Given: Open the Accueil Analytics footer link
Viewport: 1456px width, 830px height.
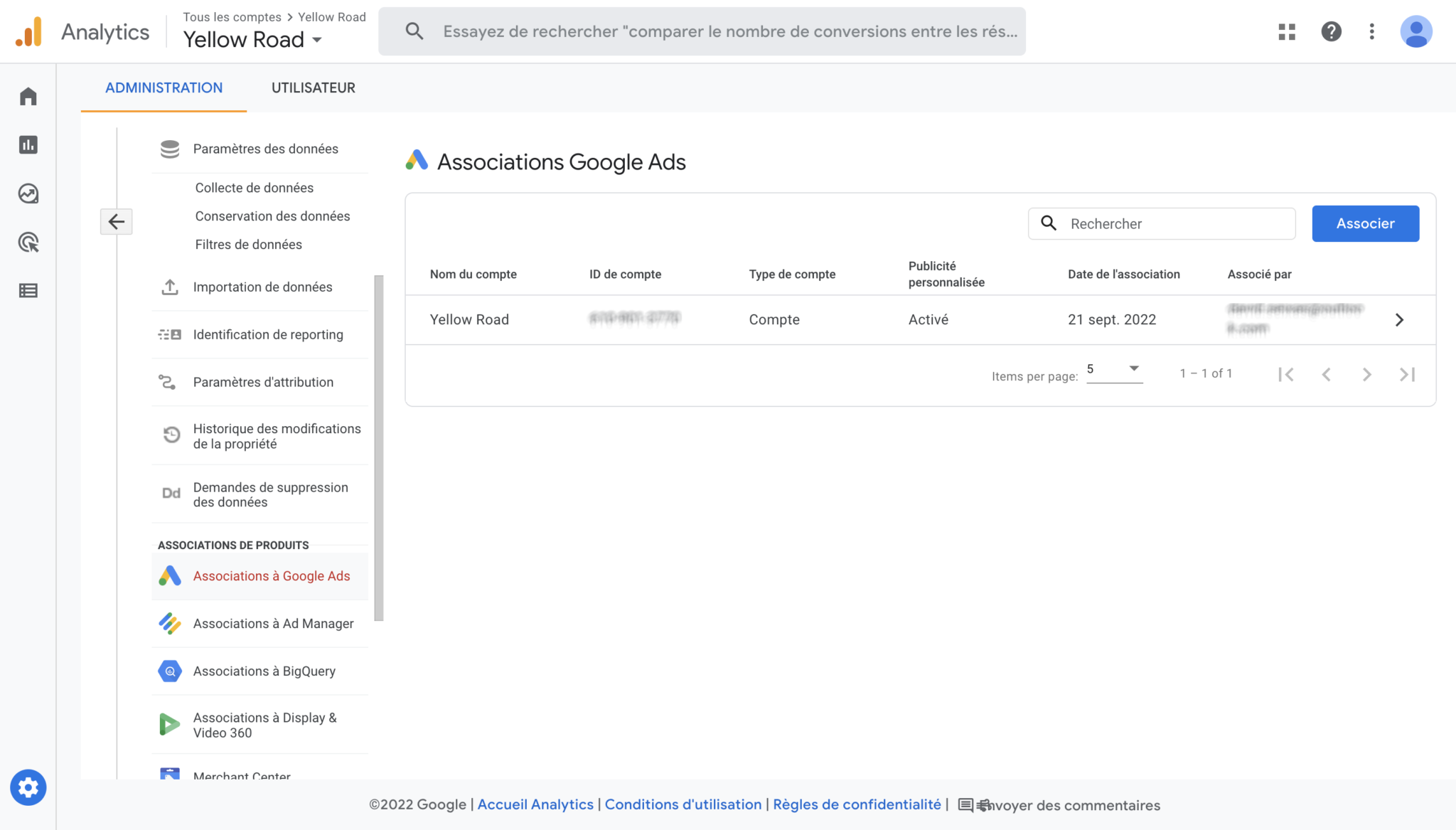Looking at the screenshot, I should pyautogui.click(x=535, y=804).
